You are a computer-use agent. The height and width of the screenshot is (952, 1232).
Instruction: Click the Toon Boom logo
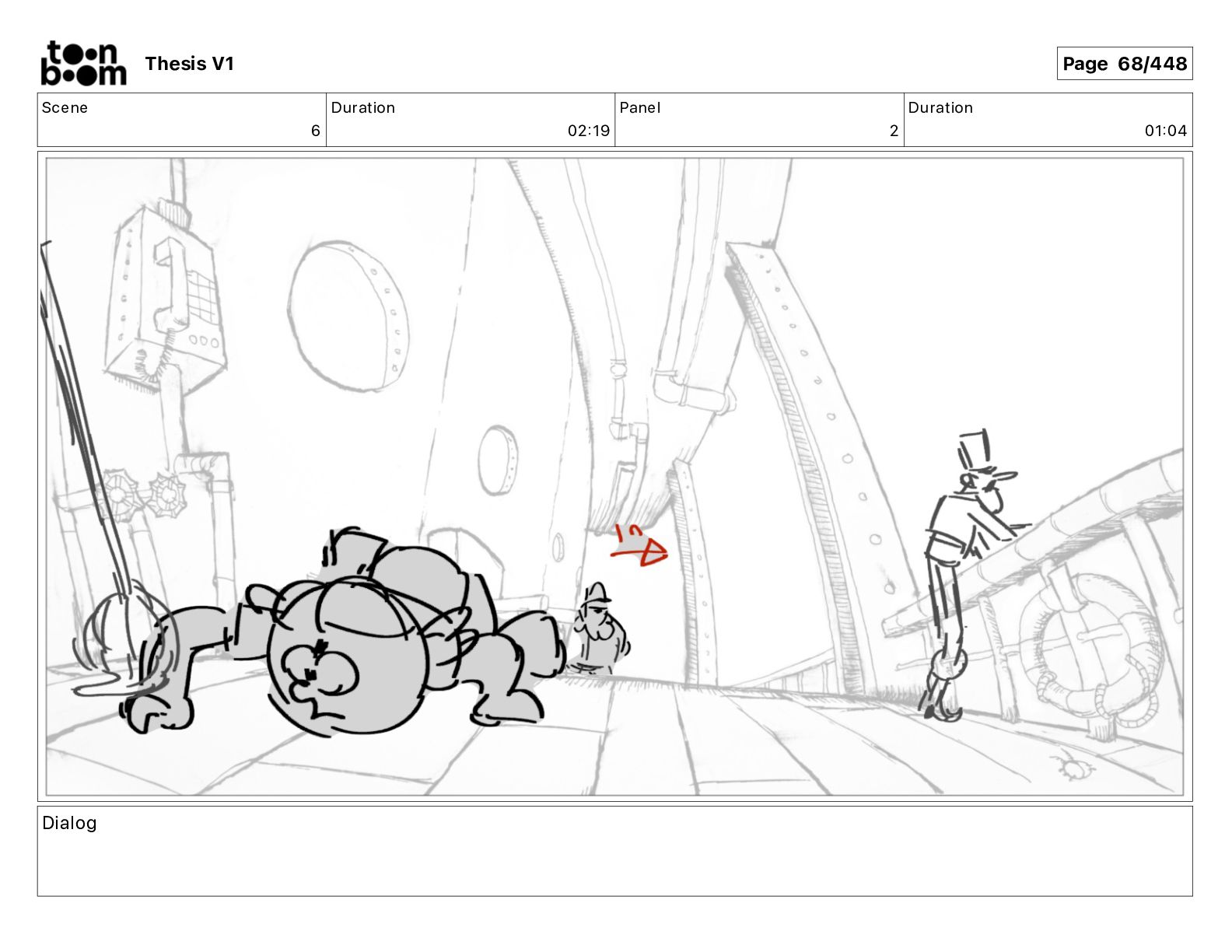tap(83, 63)
